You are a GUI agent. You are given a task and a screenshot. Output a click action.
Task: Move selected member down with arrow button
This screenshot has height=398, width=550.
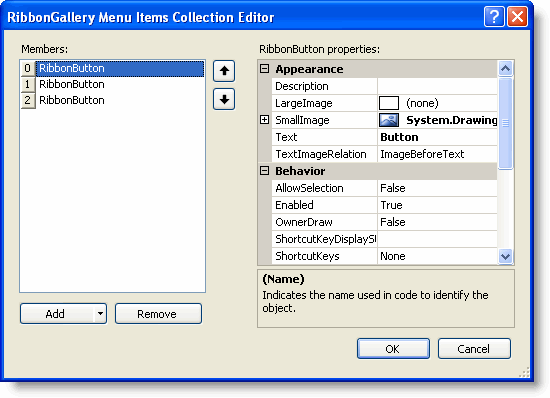click(x=224, y=99)
